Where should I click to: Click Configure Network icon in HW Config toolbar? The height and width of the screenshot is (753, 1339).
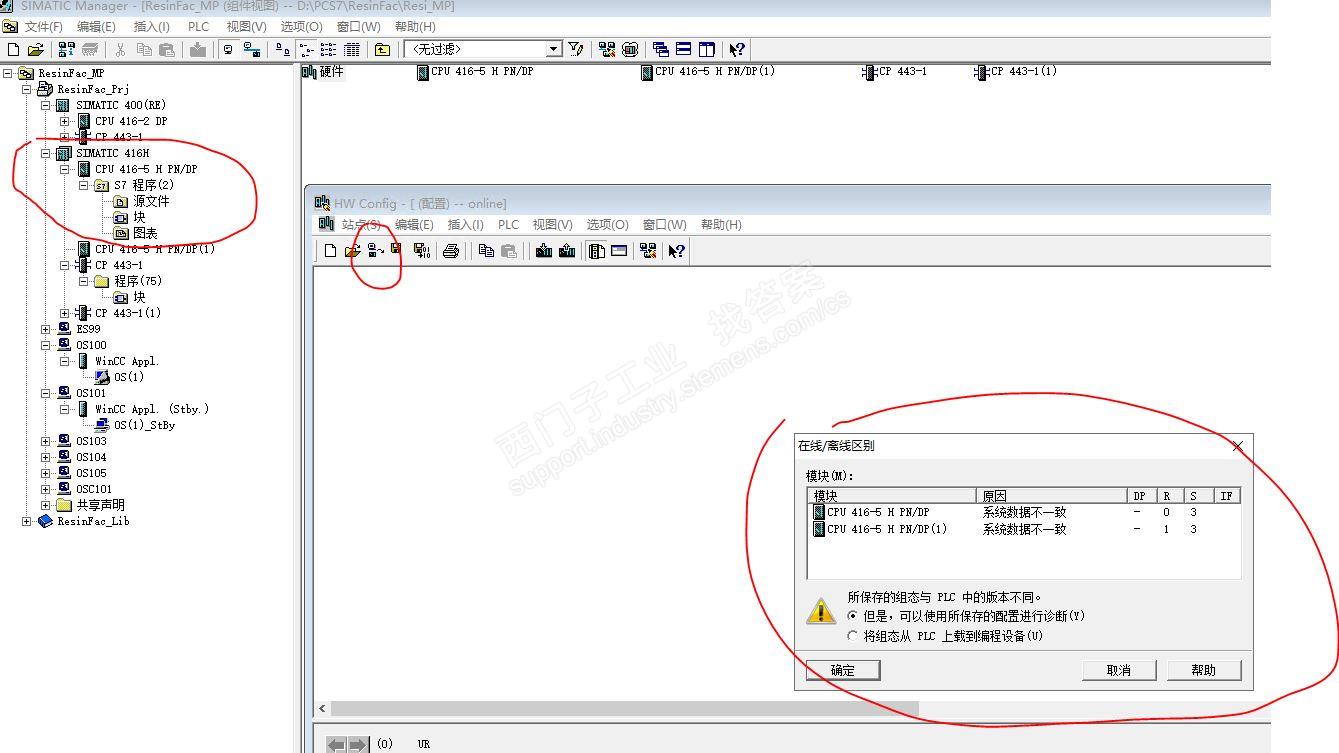[648, 251]
